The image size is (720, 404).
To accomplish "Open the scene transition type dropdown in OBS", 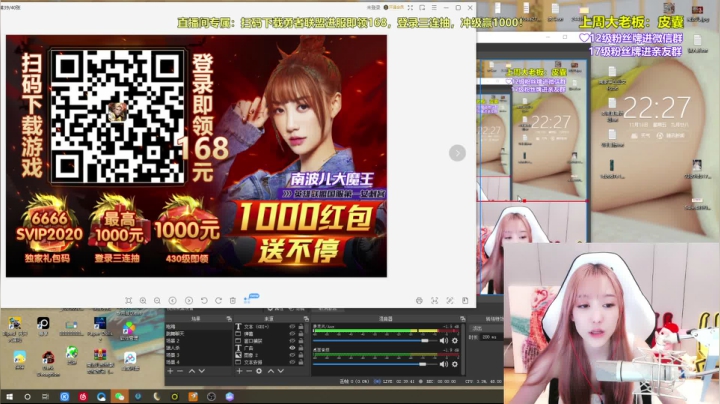I will point(487,328).
